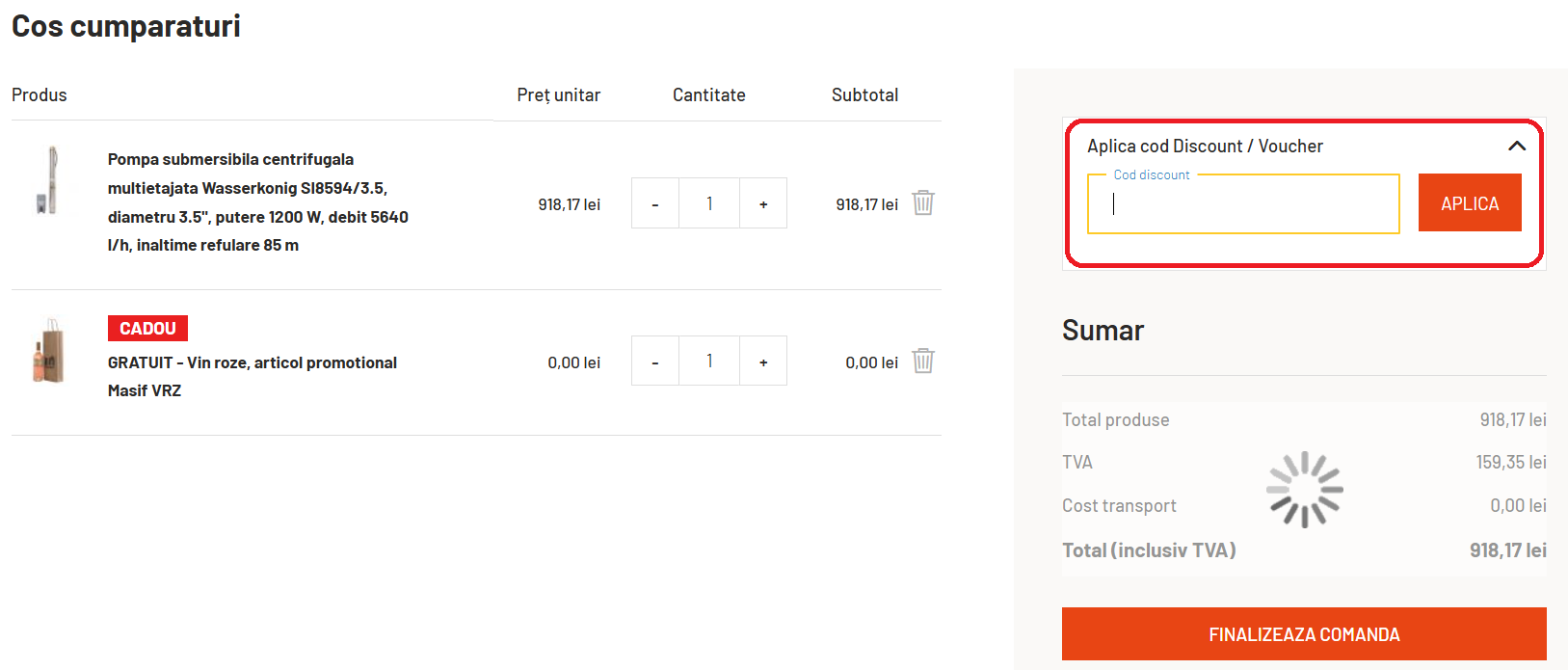Viewport: 1568px width, 670px height.
Task: Click FINALIZEAZA COMANDA to finish order
Action: 1304,634
